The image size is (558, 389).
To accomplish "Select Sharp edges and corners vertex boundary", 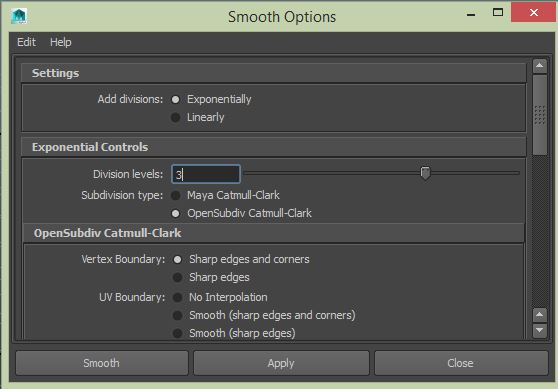I will point(177,259).
